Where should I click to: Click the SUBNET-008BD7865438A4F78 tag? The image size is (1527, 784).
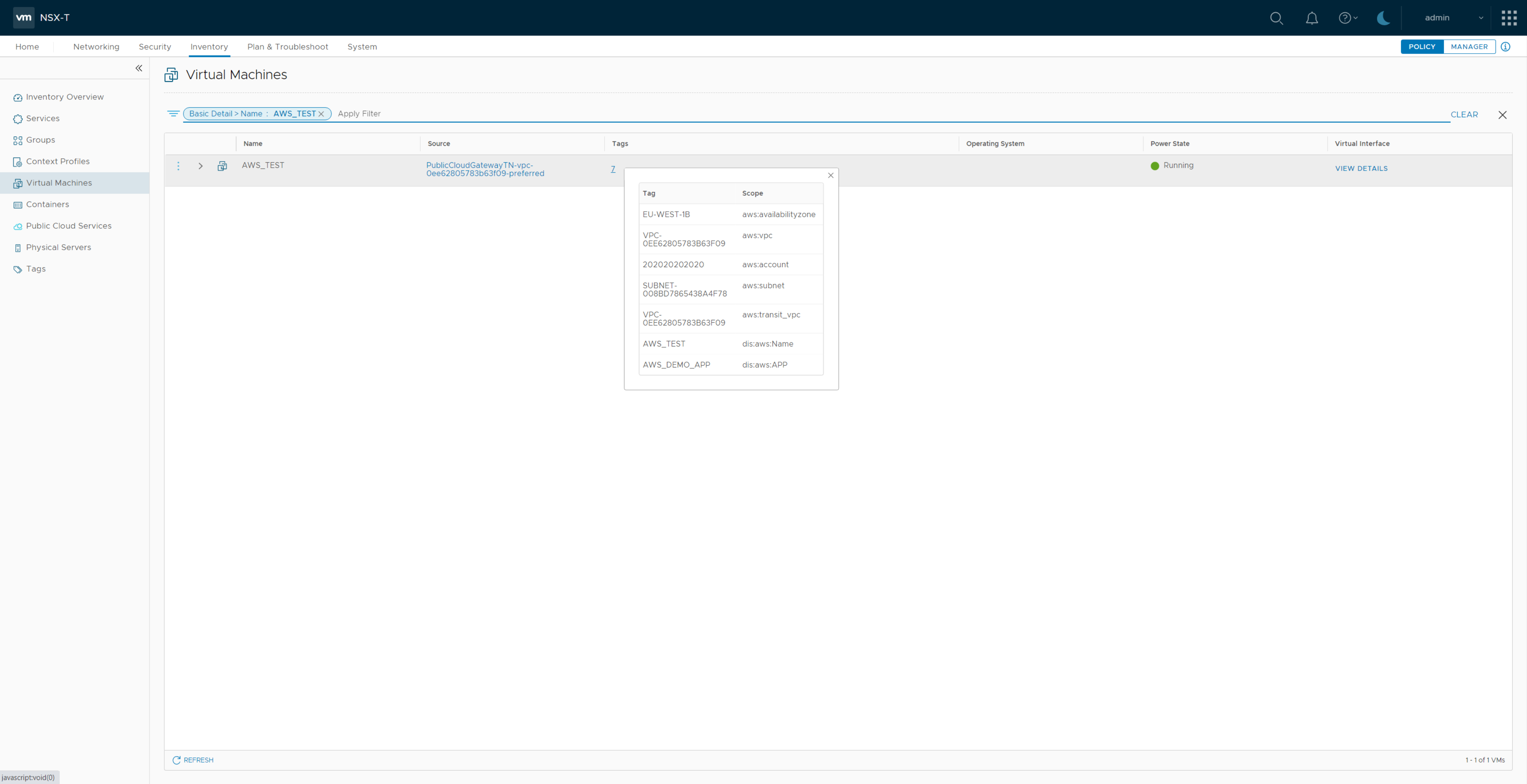[x=684, y=290]
